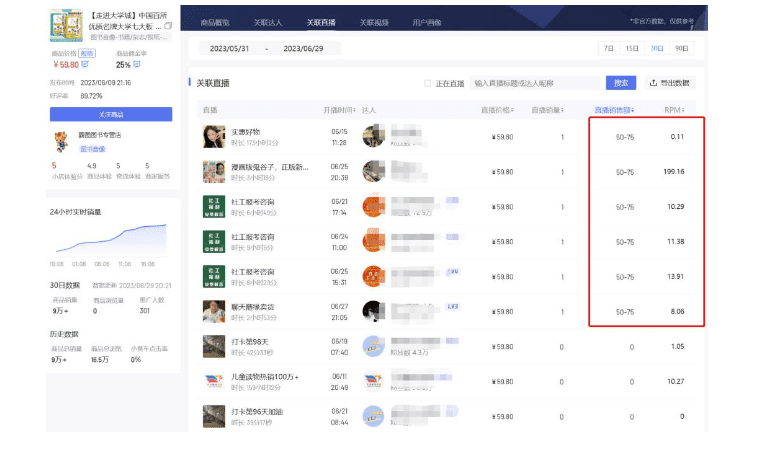
Task: Select the 7日 time range option
Action: pyautogui.click(x=607, y=48)
